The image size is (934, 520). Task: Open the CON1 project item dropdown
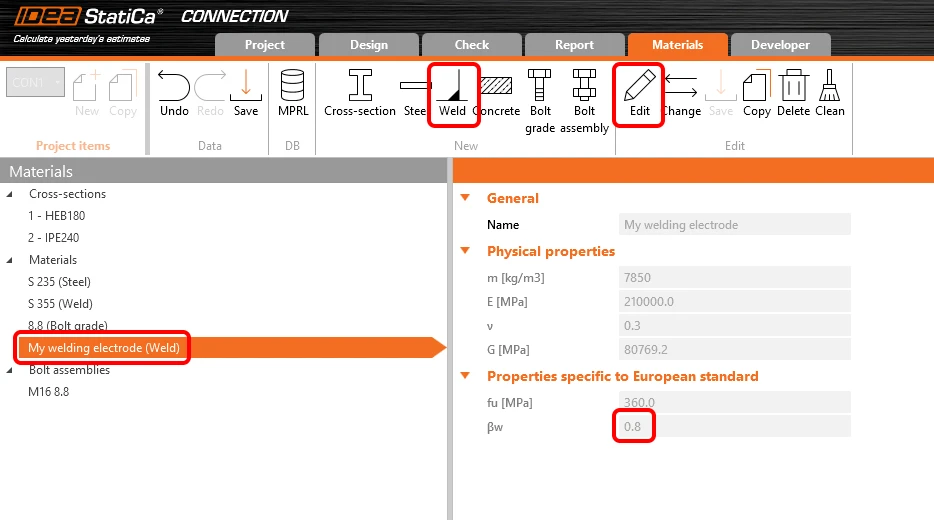(35, 82)
